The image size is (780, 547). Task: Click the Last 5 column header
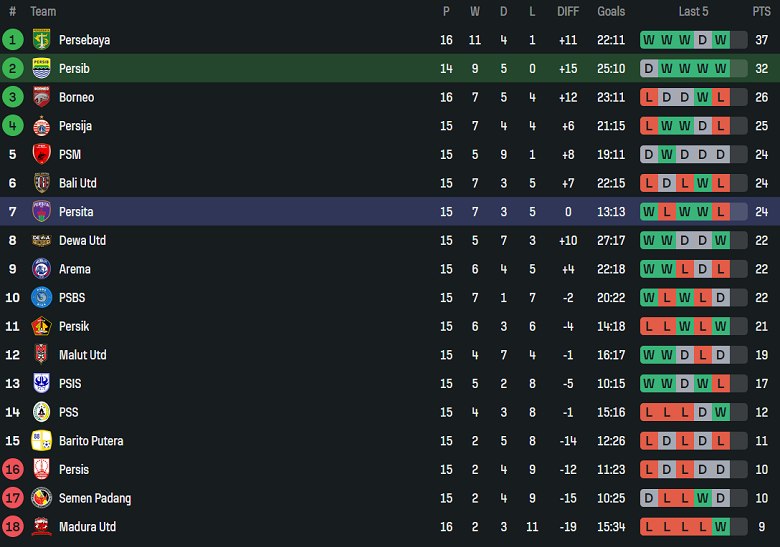(x=693, y=12)
